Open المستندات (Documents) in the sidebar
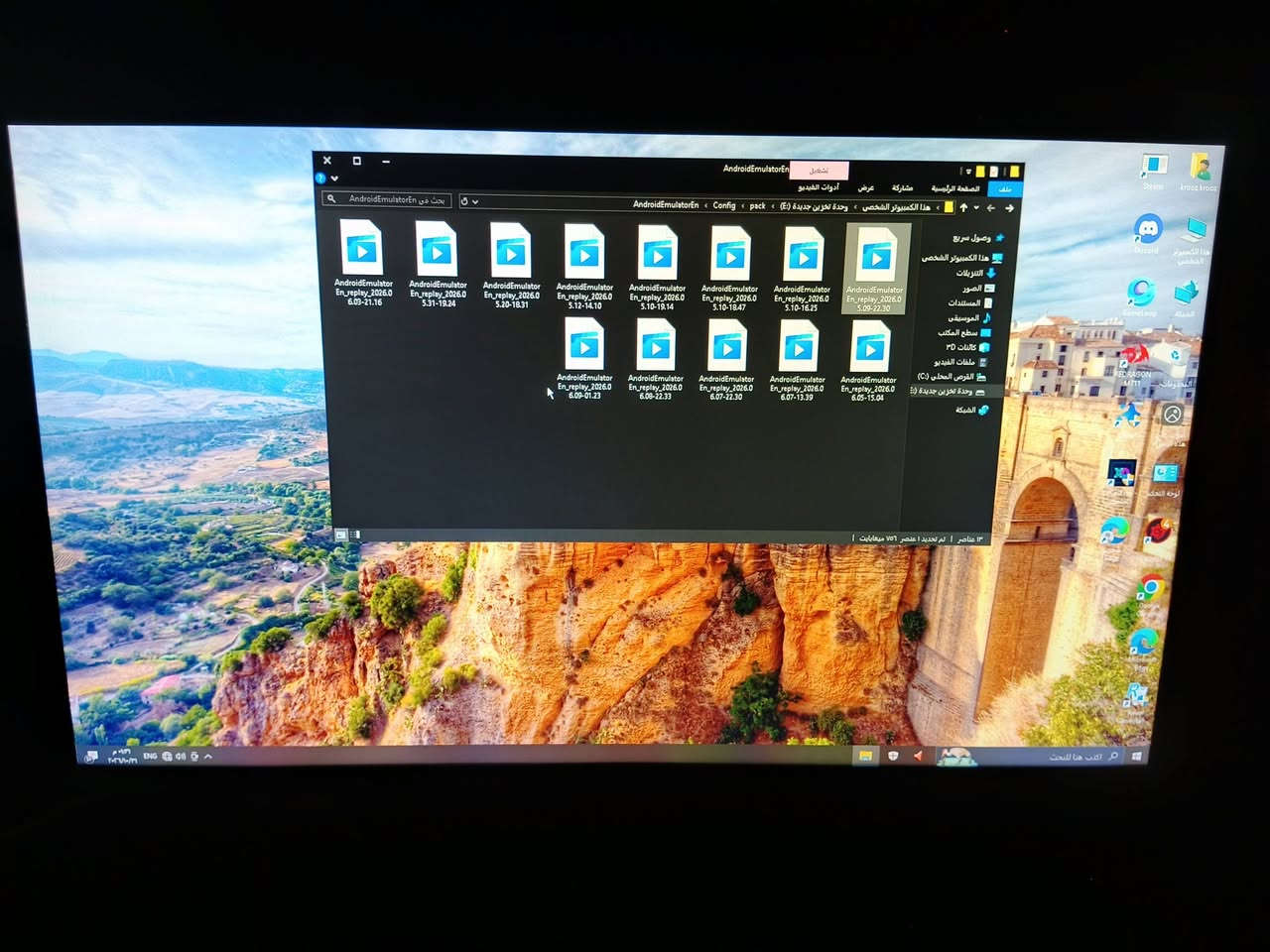Viewport: 1270px width, 952px height. pos(969,303)
